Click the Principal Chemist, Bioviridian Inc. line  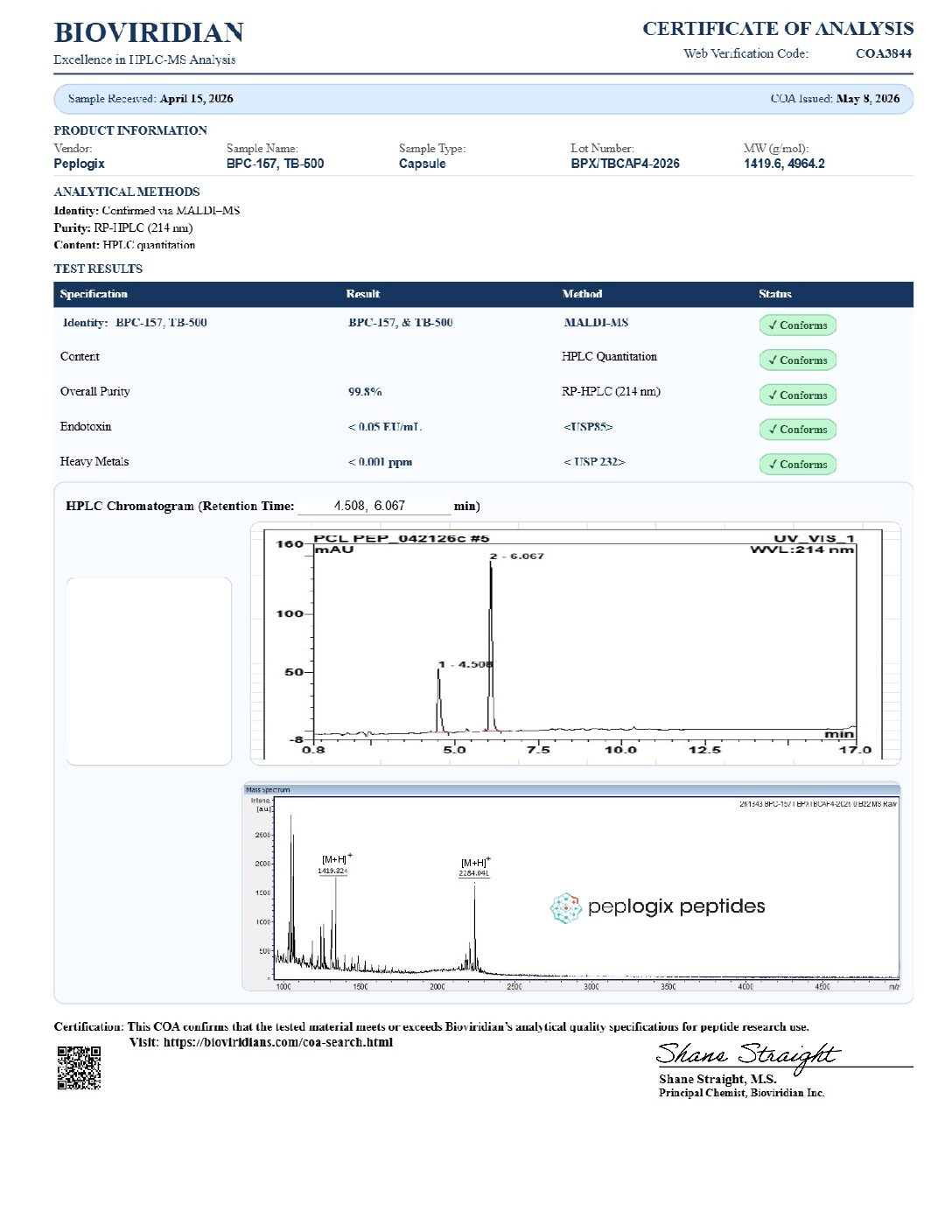coord(742,1093)
